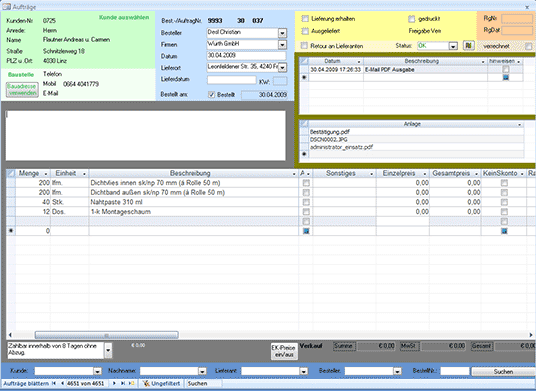Image resolution: width=536 pixels, height=391 pixels.
Task: Click select-all corner of Anlage grid
Action: click(304, 124)
